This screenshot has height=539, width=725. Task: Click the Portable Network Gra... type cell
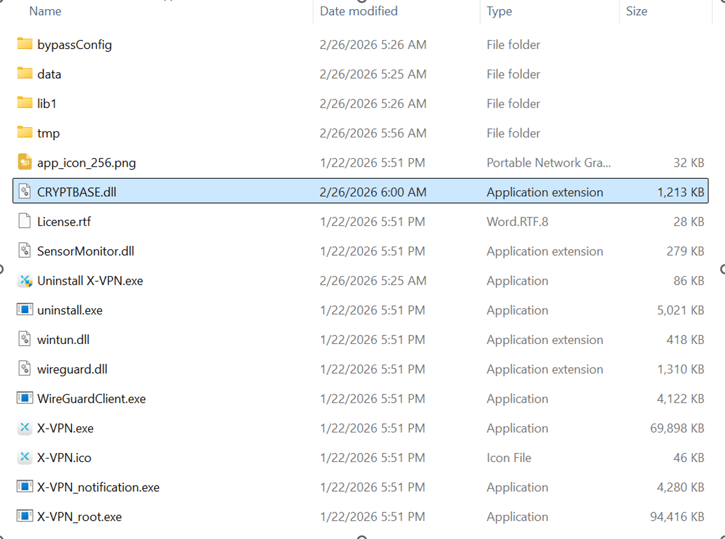click(548, 163)
